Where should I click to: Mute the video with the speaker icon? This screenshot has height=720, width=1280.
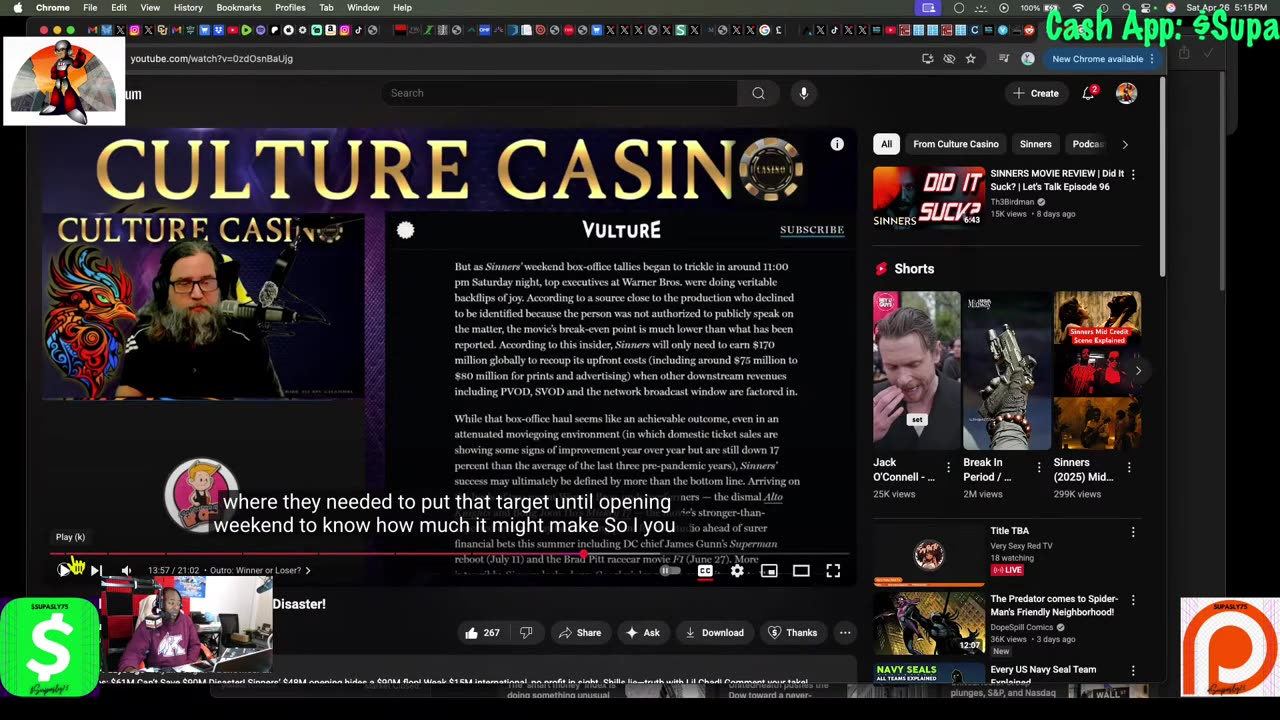coord(126,570)
